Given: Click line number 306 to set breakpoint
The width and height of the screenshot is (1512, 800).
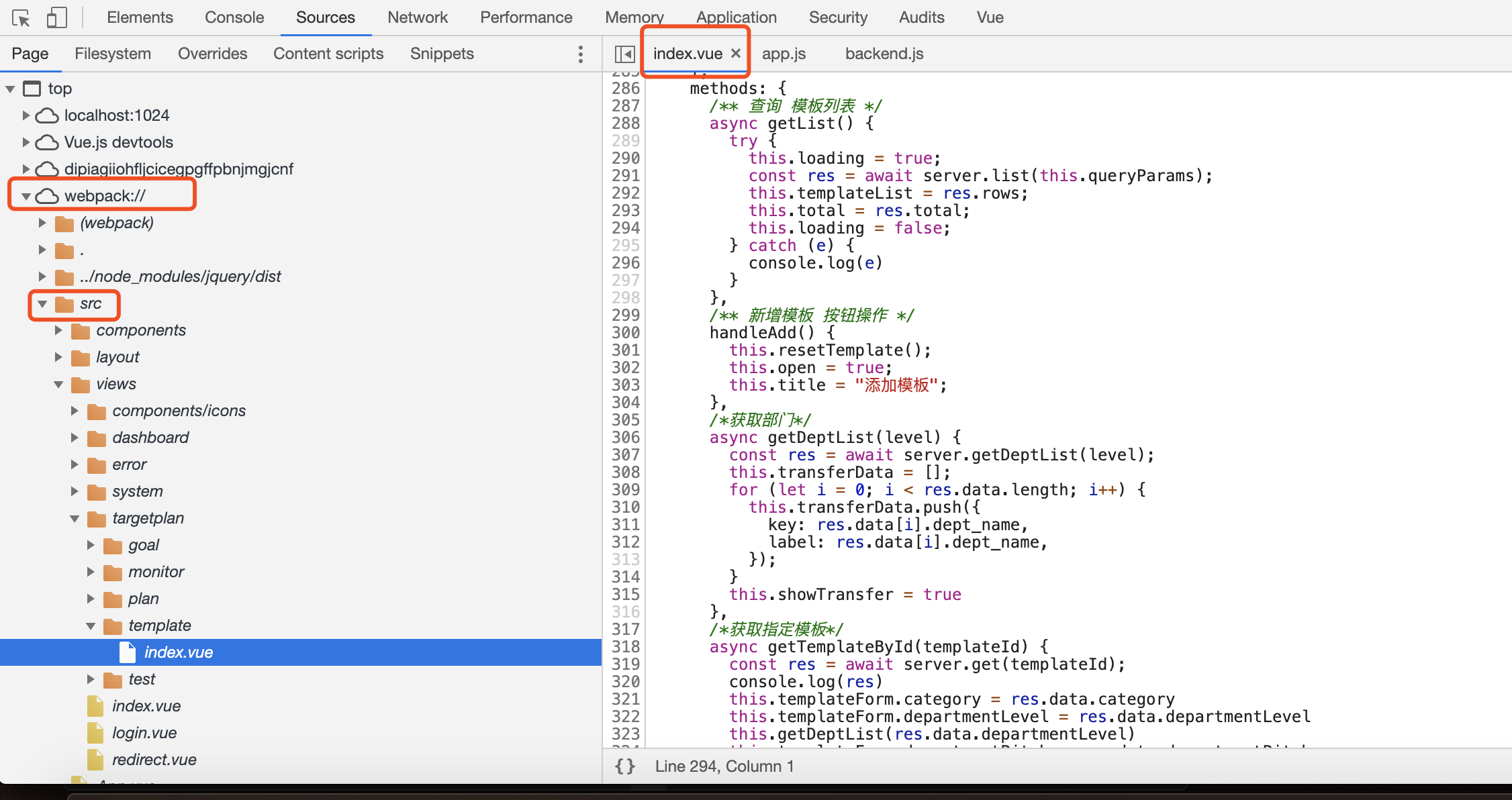Looking at the screenshot, I should point(625,438).
